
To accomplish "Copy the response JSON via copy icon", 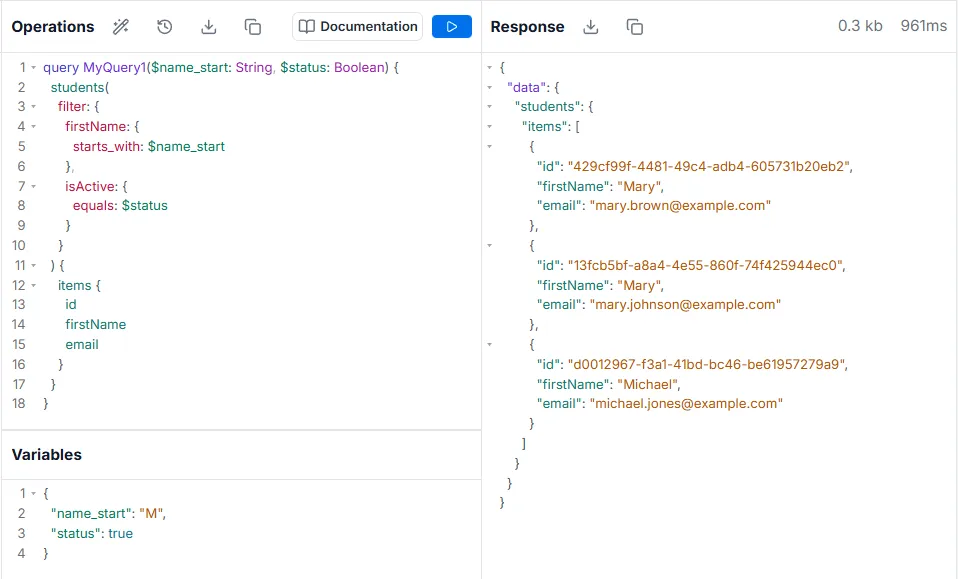I will pyautogui.click(x=635, y=27).
